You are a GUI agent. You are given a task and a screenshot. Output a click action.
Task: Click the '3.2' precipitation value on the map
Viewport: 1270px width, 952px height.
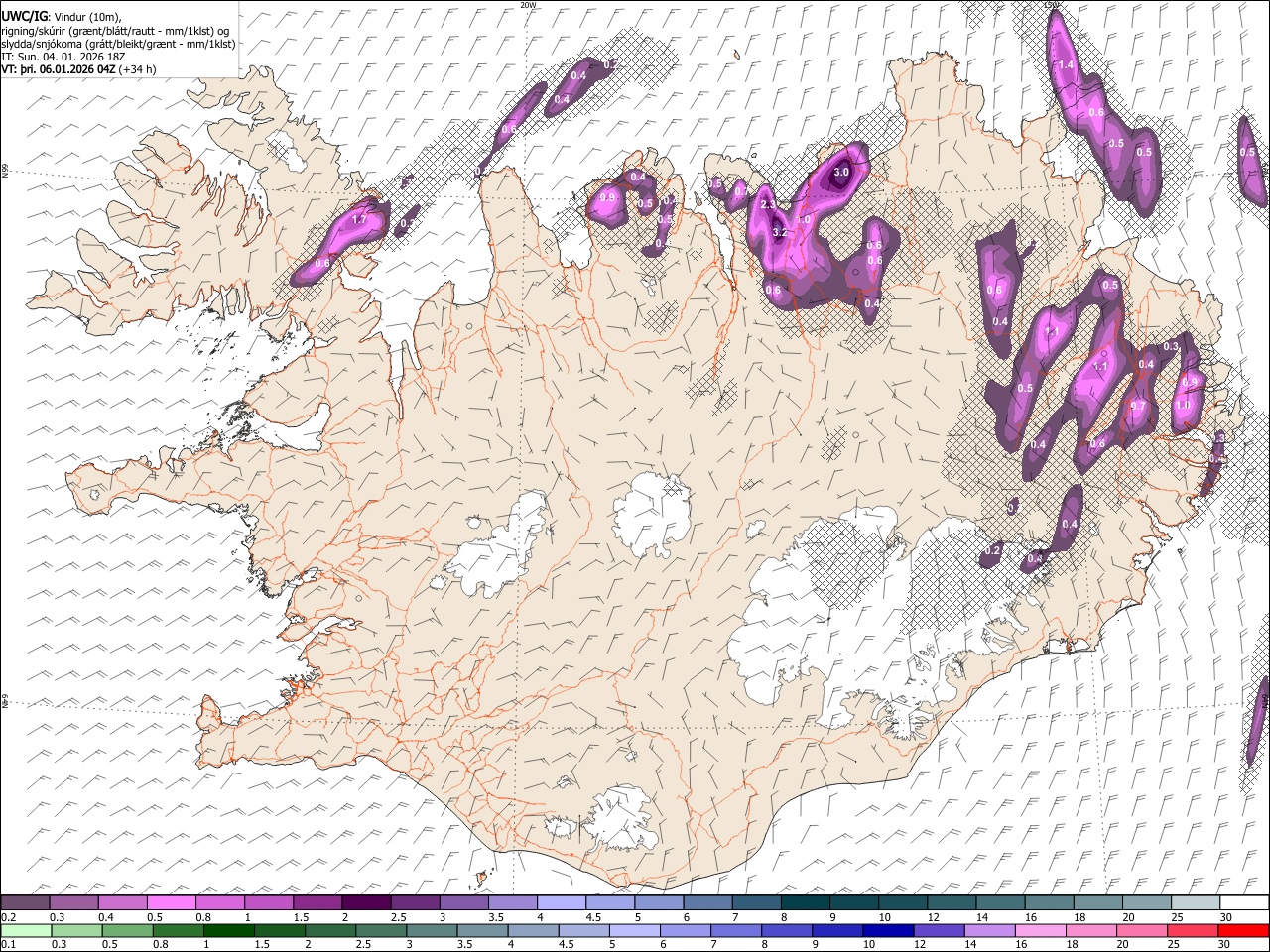coord(779,232)
